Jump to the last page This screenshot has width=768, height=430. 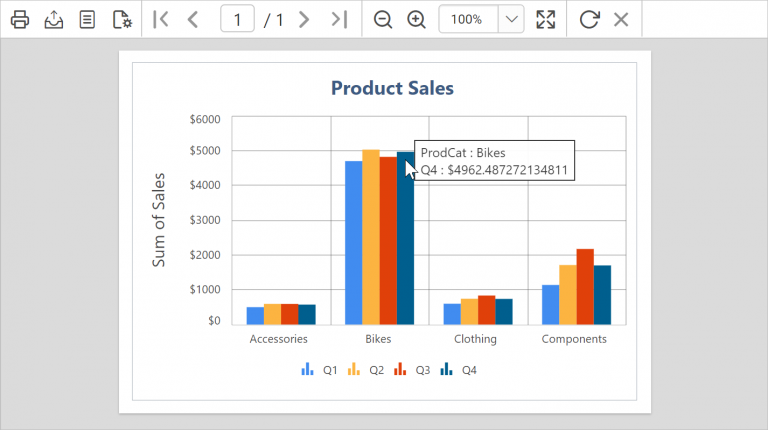click(339, 19)
